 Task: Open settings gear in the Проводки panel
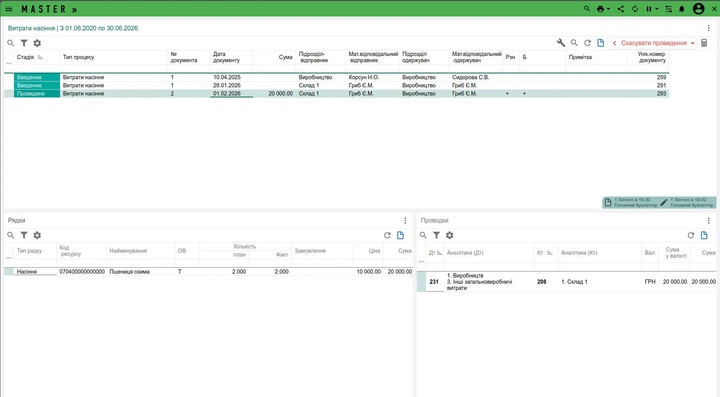point(450,235)
